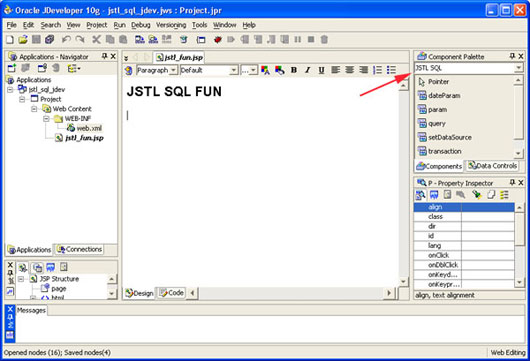Viewport: 530px width, 361px height.
Task: Open the Versioning menu
Action: pyautogui.click(x=171, y=25)
